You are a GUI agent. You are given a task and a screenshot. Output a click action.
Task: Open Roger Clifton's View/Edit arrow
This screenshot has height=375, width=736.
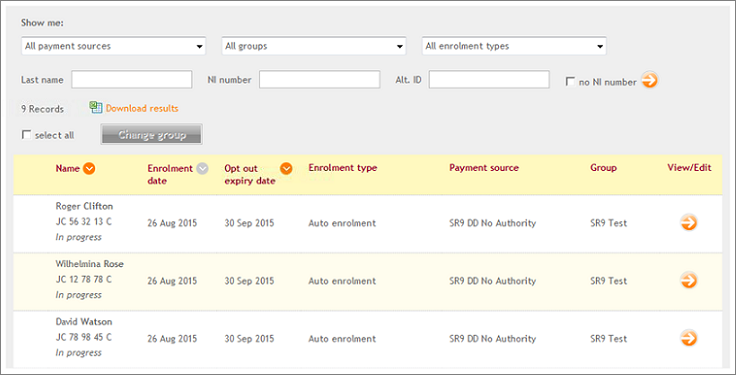tap(689, 222)
